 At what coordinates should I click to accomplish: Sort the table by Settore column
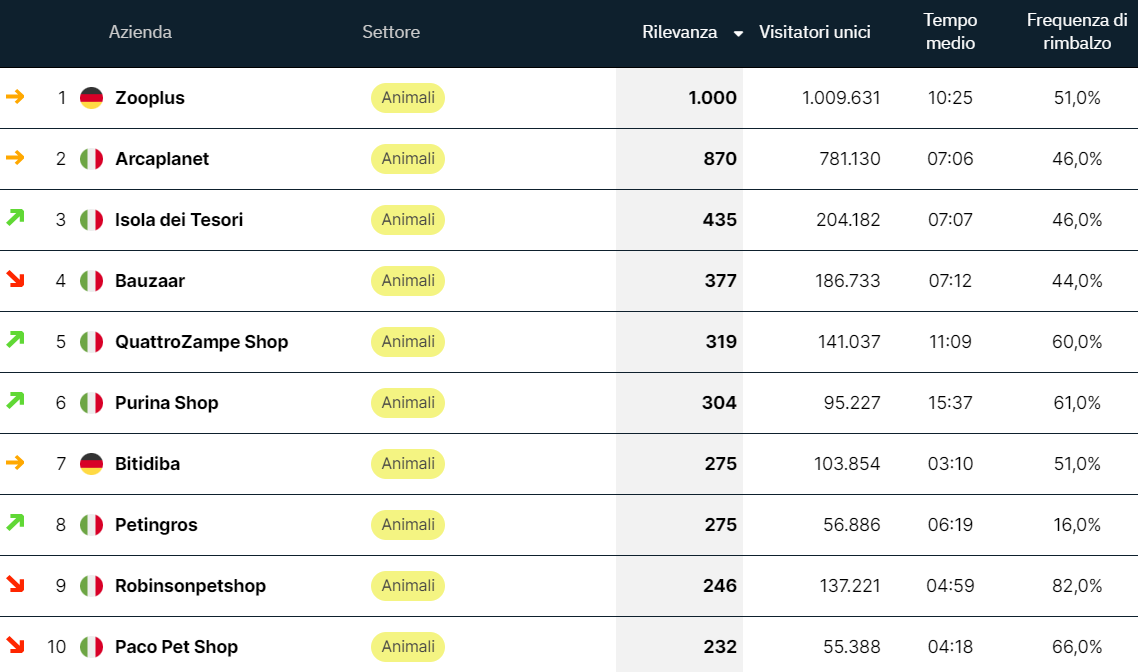tap(391, 32)
